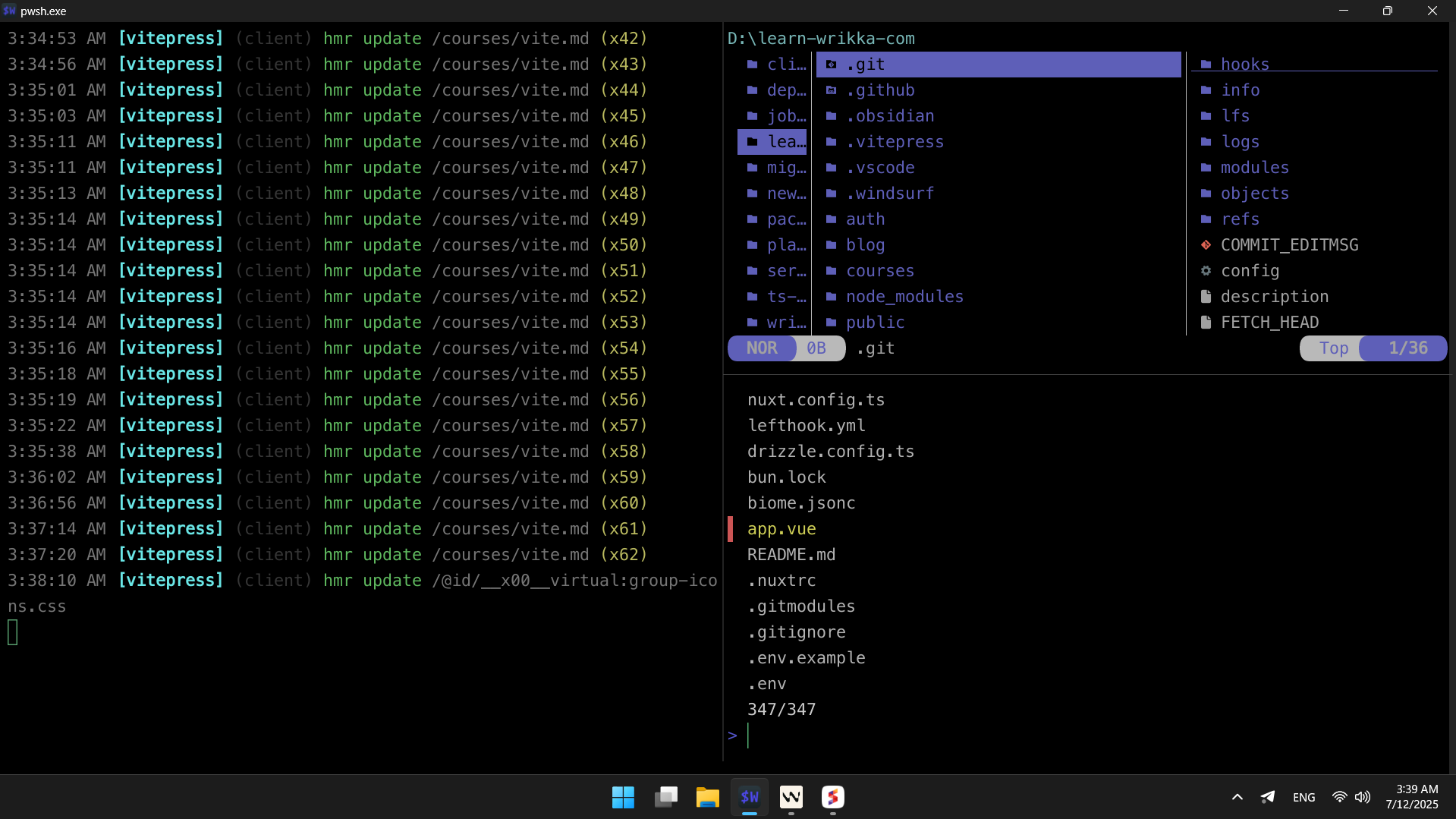
Task: Open Task View from taskbar
Action: [665, 797]
